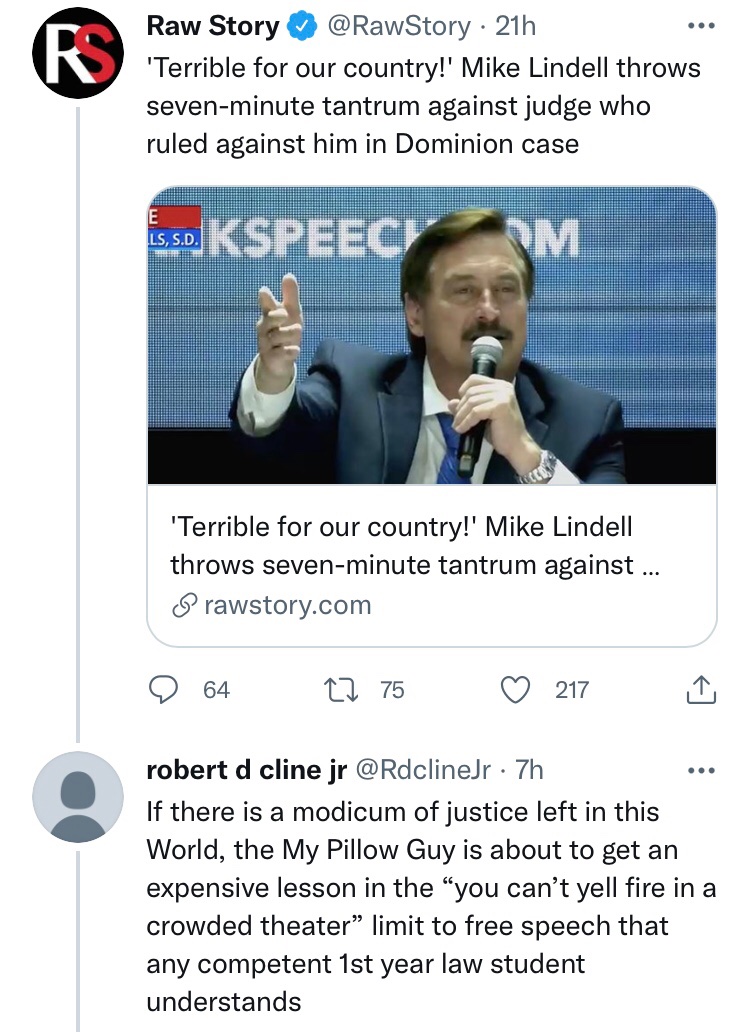The height and width of the screenshot is (1032, 750).
Task: Share the Raw Story tweet
Action: pos(701,690)
